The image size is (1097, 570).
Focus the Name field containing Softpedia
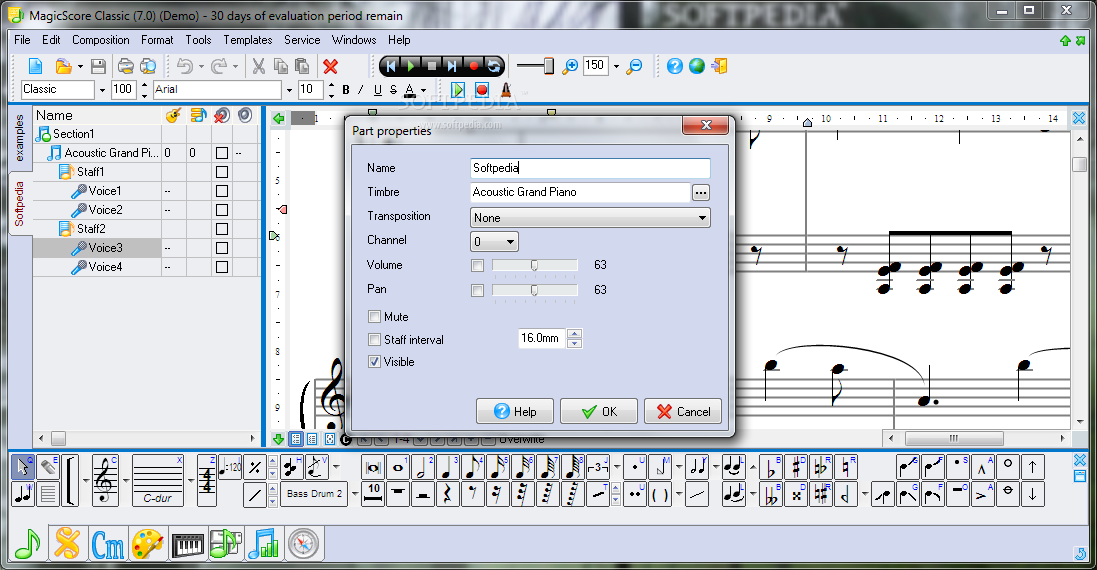click(x=590, y=168)
